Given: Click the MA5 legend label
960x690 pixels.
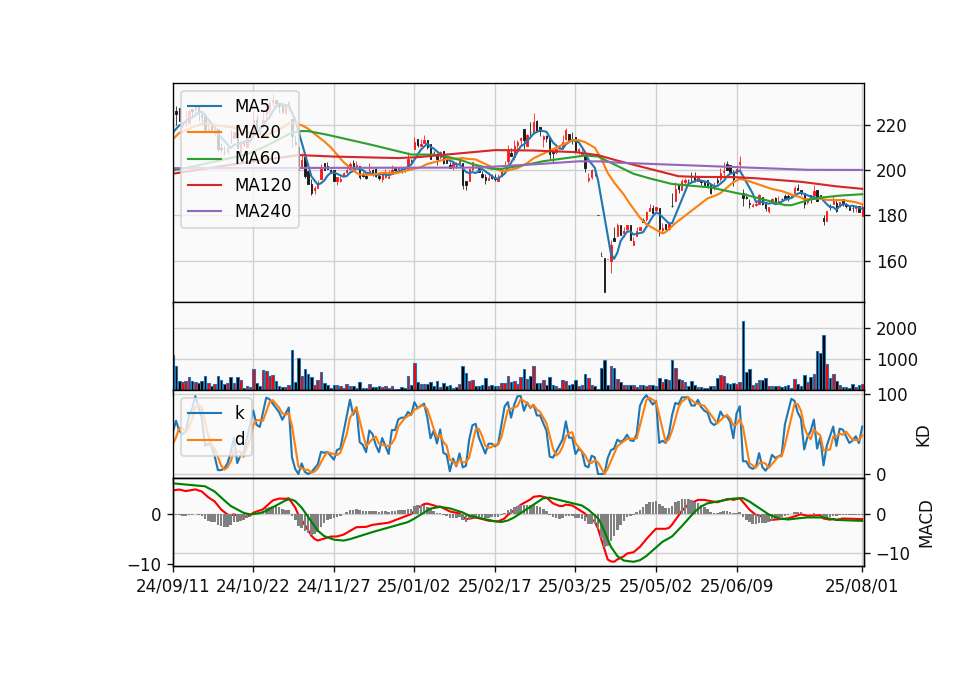Looking at the screenshot, I should point(252,106).
